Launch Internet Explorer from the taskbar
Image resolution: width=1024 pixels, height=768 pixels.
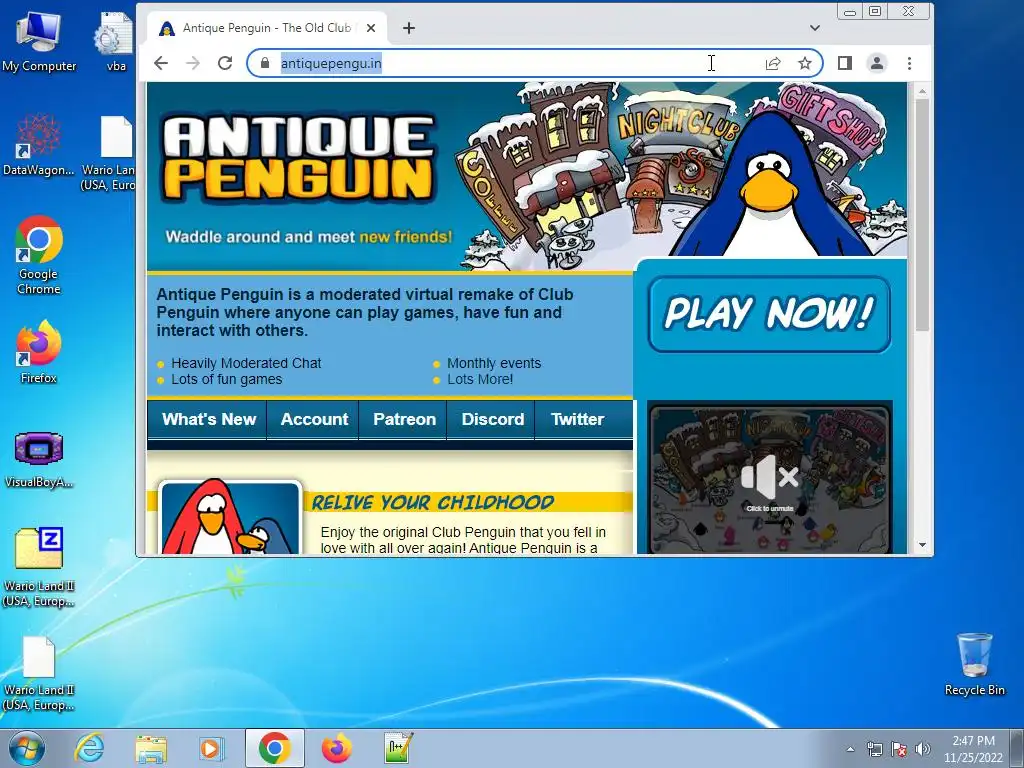(x=89, y=748)
